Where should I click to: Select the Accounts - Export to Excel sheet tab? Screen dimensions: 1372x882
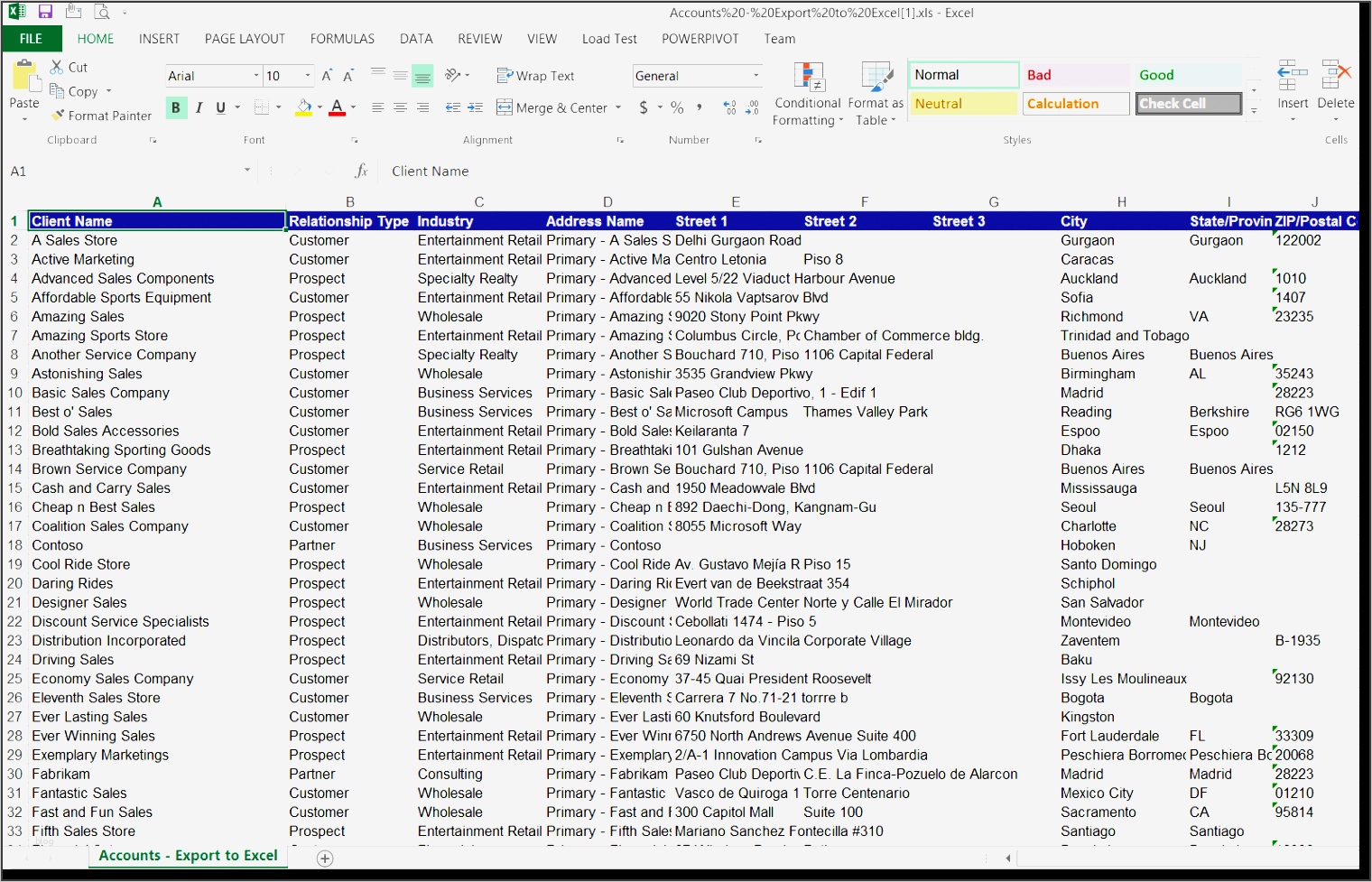pyautogui.click(x=187, y=855)
